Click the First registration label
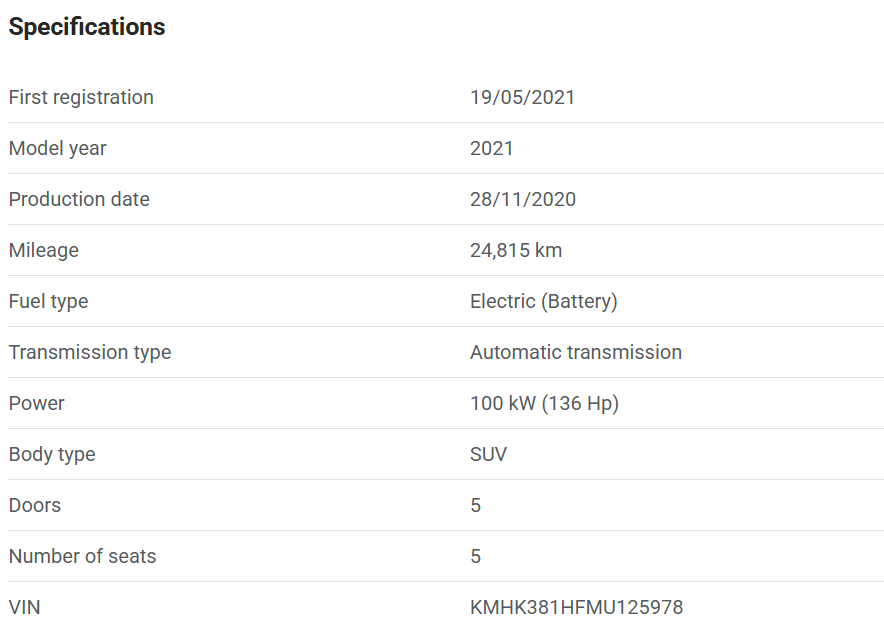Image resolution: width=884 pixels, height=626 pixels. pos(81,97)
